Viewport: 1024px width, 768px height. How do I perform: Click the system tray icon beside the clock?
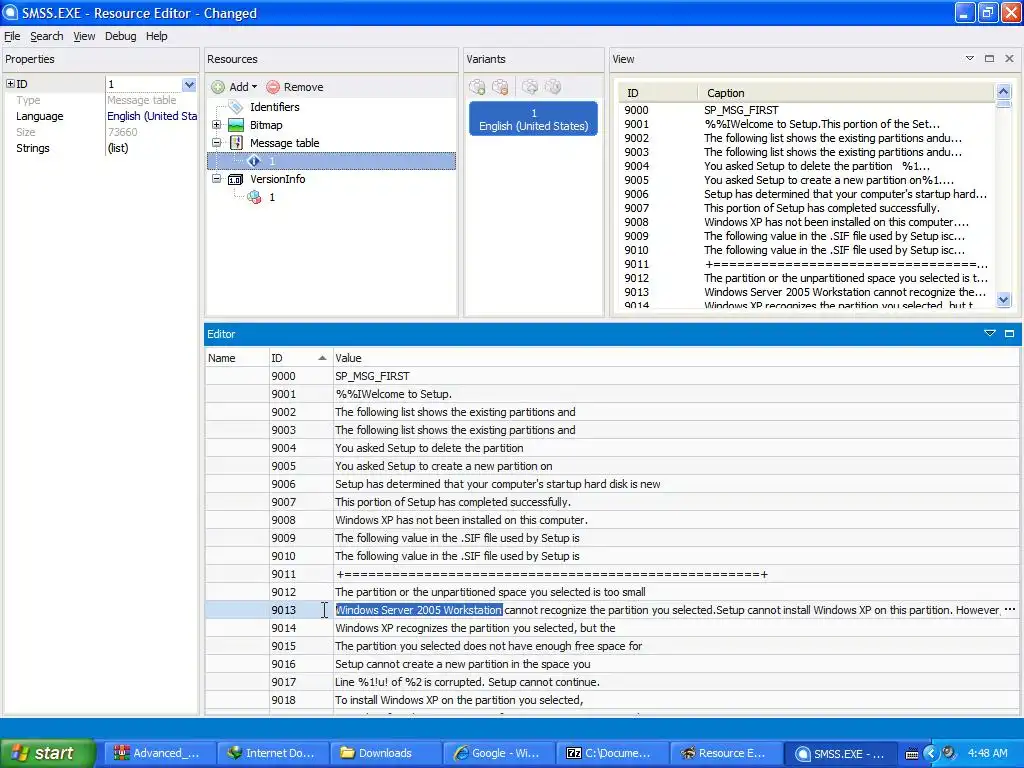click(x=948, y=753)
